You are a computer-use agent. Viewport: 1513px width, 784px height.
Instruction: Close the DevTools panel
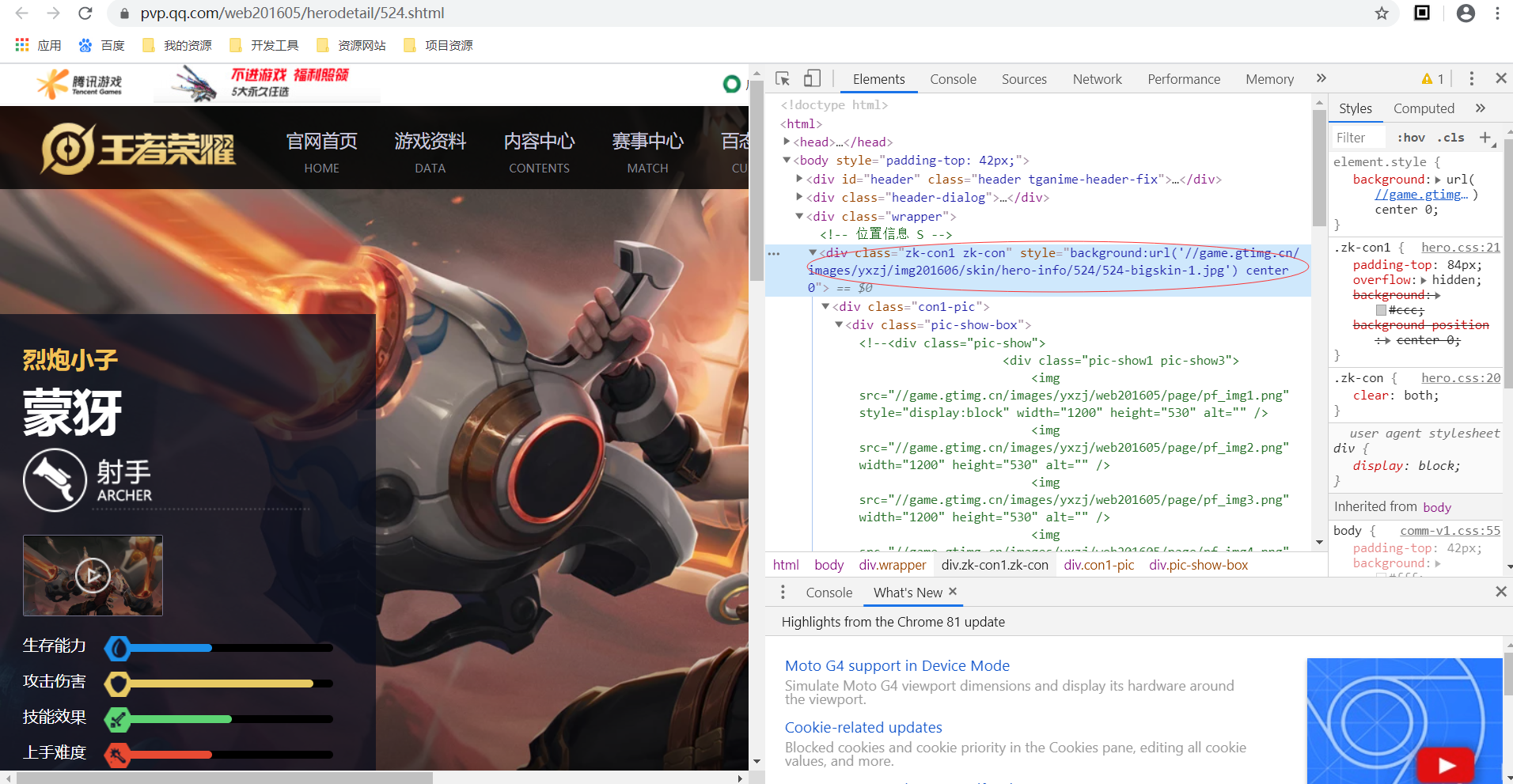1500,78
